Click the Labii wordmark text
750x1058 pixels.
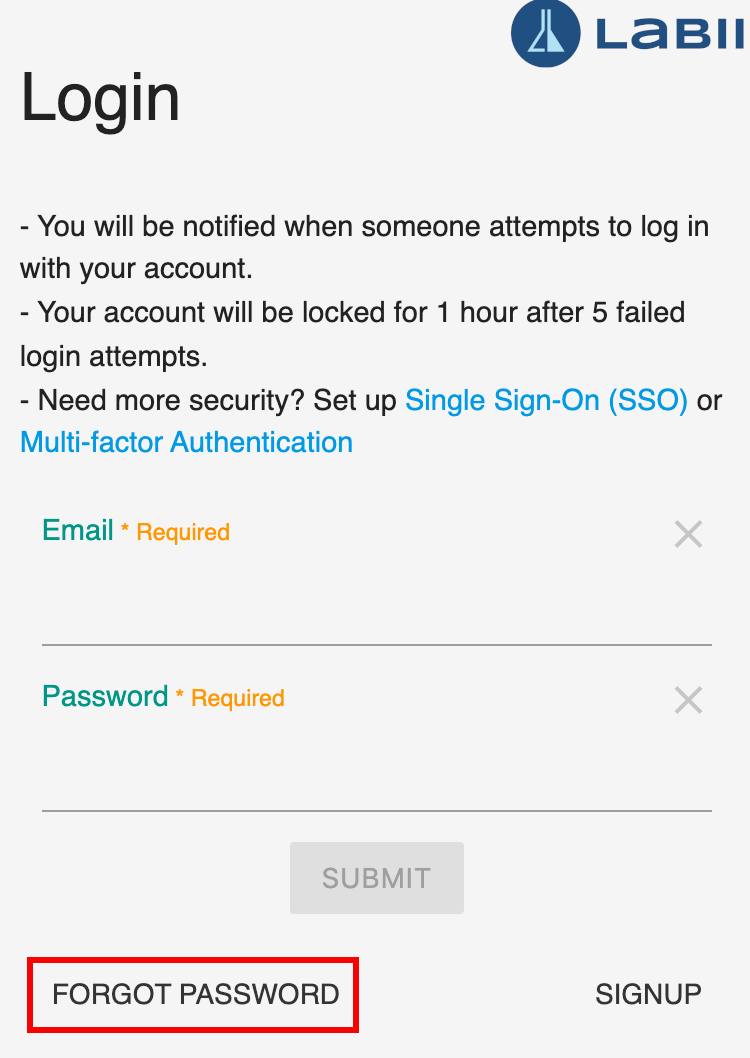671,34
